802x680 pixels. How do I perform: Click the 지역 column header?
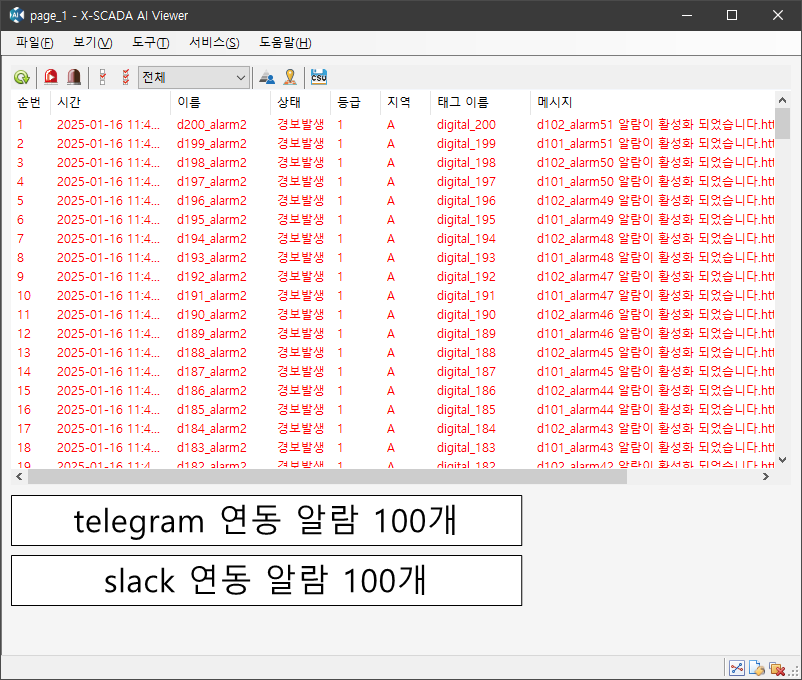pyautogui.click(x=405, y=102)
